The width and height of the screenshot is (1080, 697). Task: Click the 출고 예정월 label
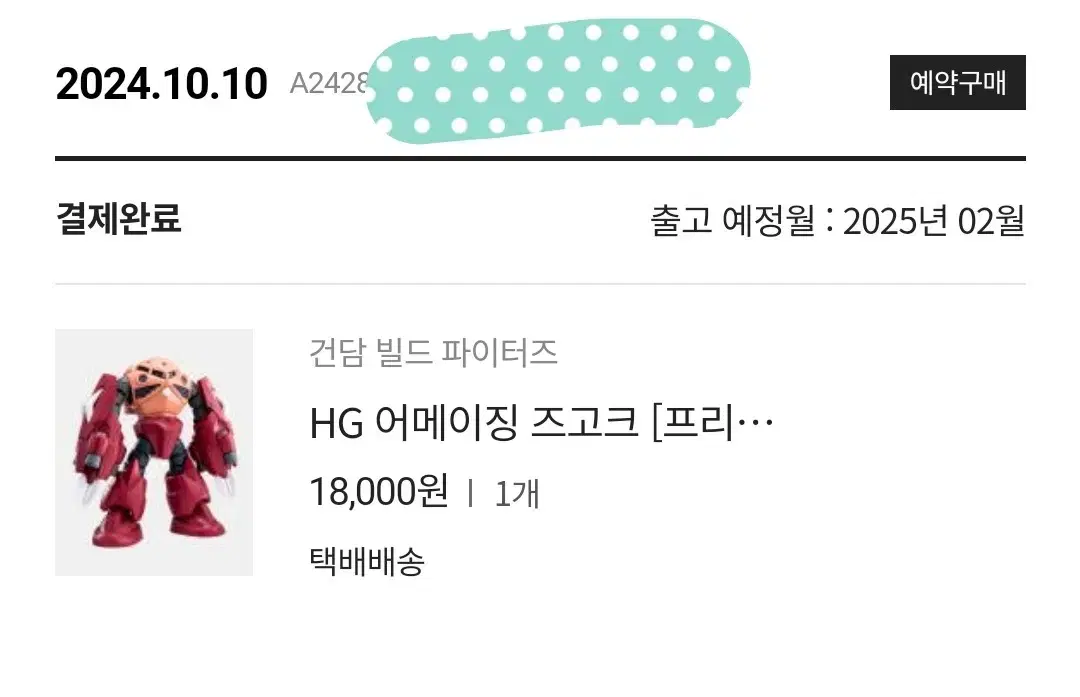(x=733, y=221)
